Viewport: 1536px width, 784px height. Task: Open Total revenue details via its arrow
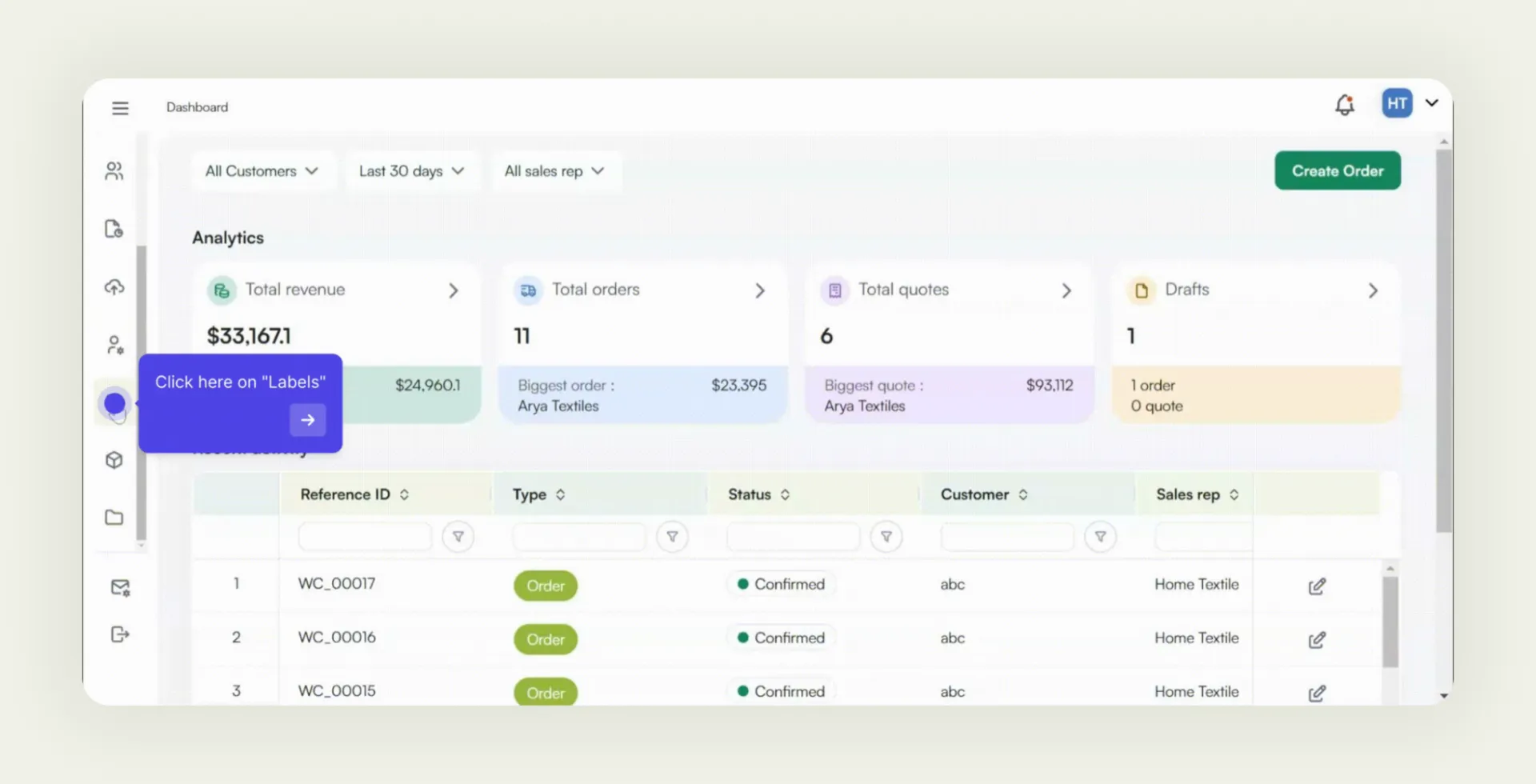(x=453, y=290)
